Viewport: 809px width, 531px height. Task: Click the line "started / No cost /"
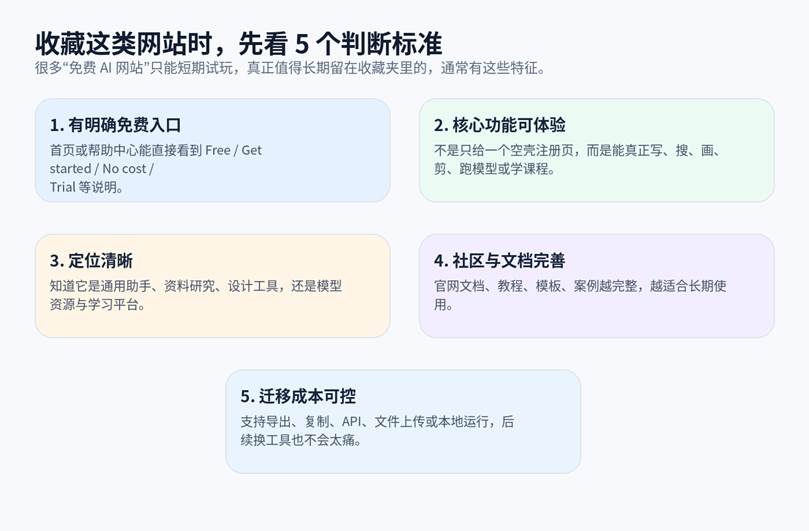[x=102, y=168]
